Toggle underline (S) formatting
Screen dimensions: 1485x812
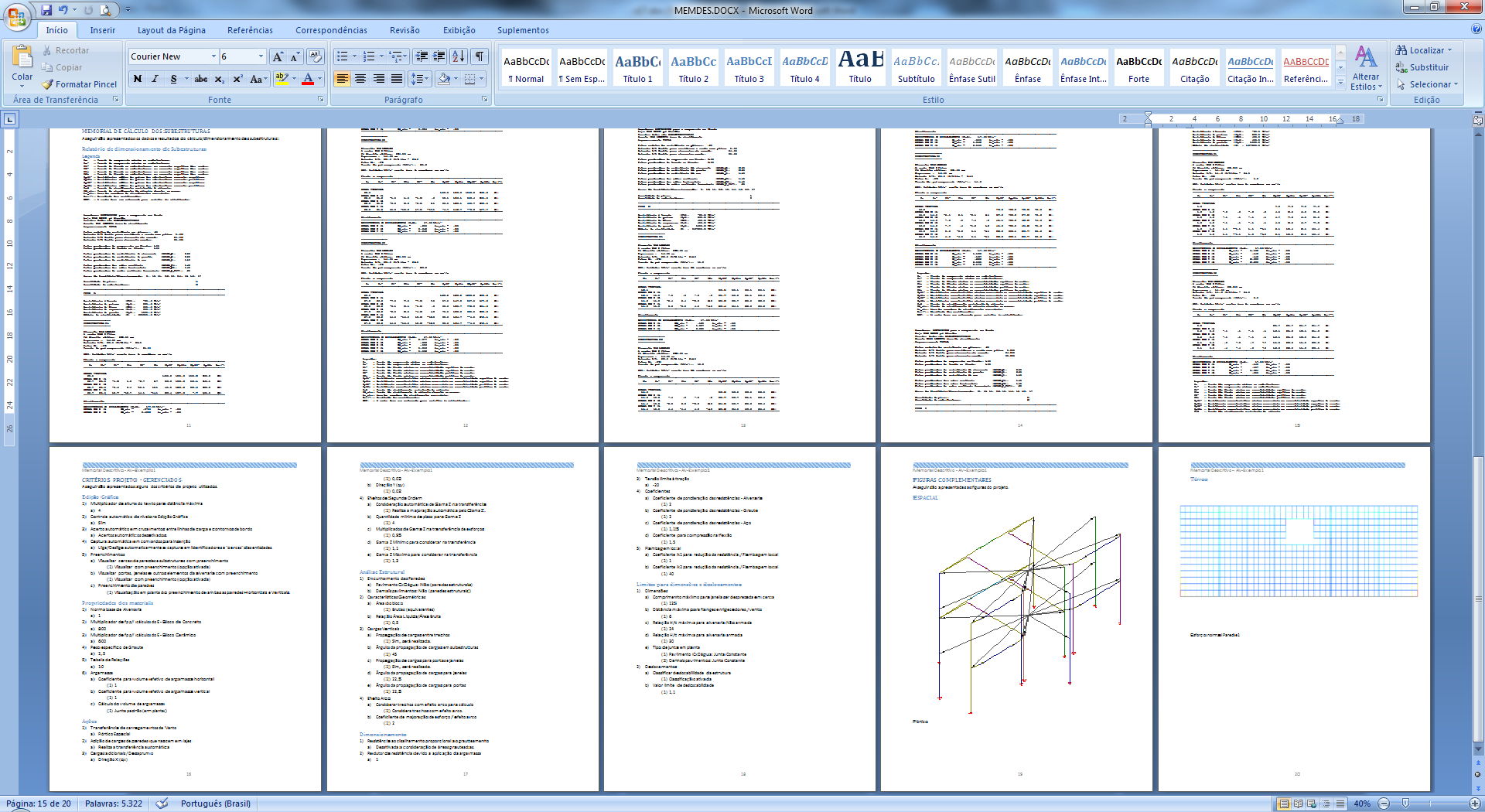pos(173,79)
